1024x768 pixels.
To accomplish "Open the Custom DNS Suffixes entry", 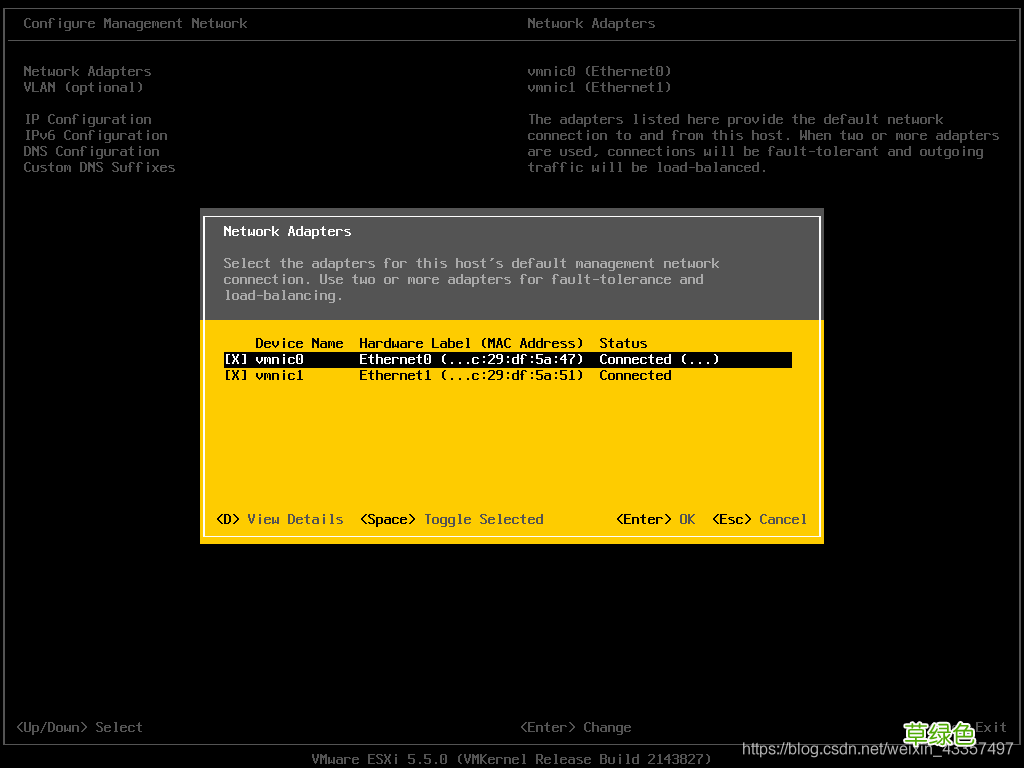I will [x=99, y=167].
